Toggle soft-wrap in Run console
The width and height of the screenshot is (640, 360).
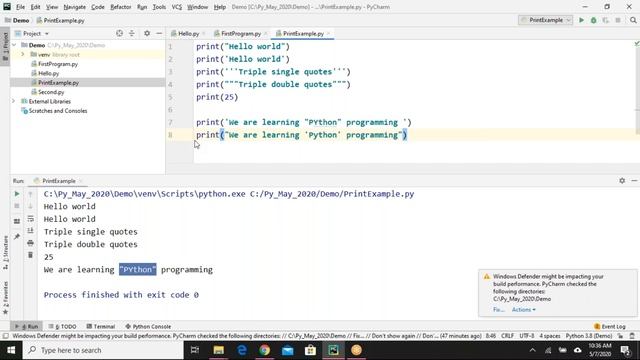[31, 219]
